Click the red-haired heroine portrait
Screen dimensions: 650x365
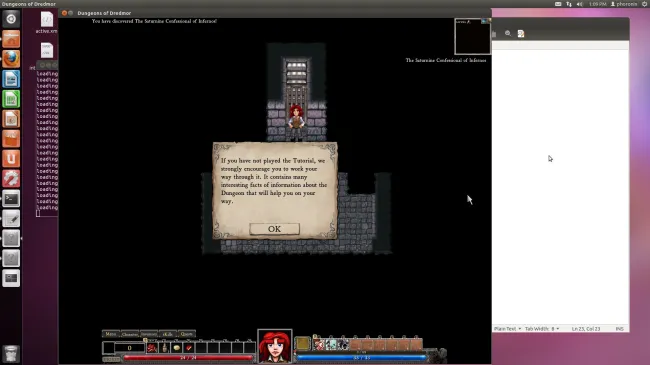[274, 346]
